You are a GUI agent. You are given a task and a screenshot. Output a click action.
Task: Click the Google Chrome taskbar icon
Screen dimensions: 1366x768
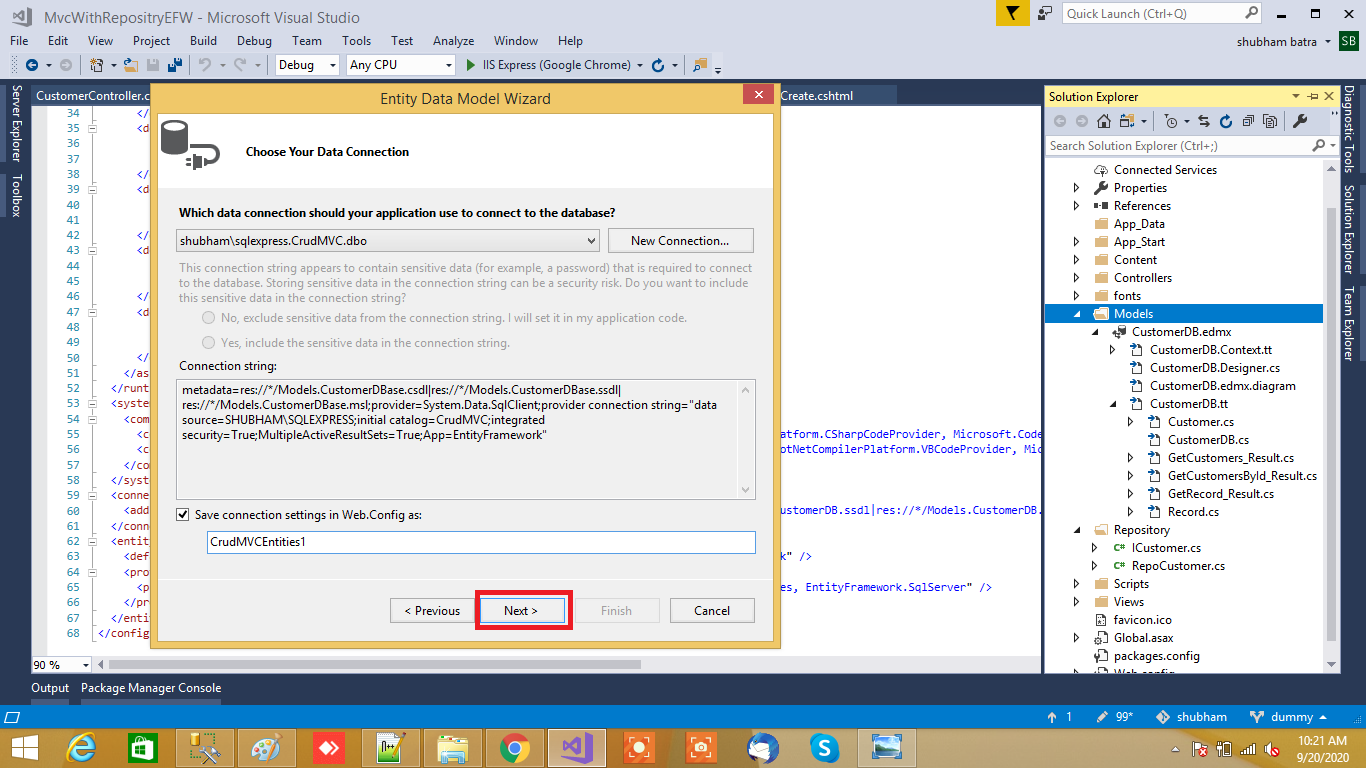515,747
